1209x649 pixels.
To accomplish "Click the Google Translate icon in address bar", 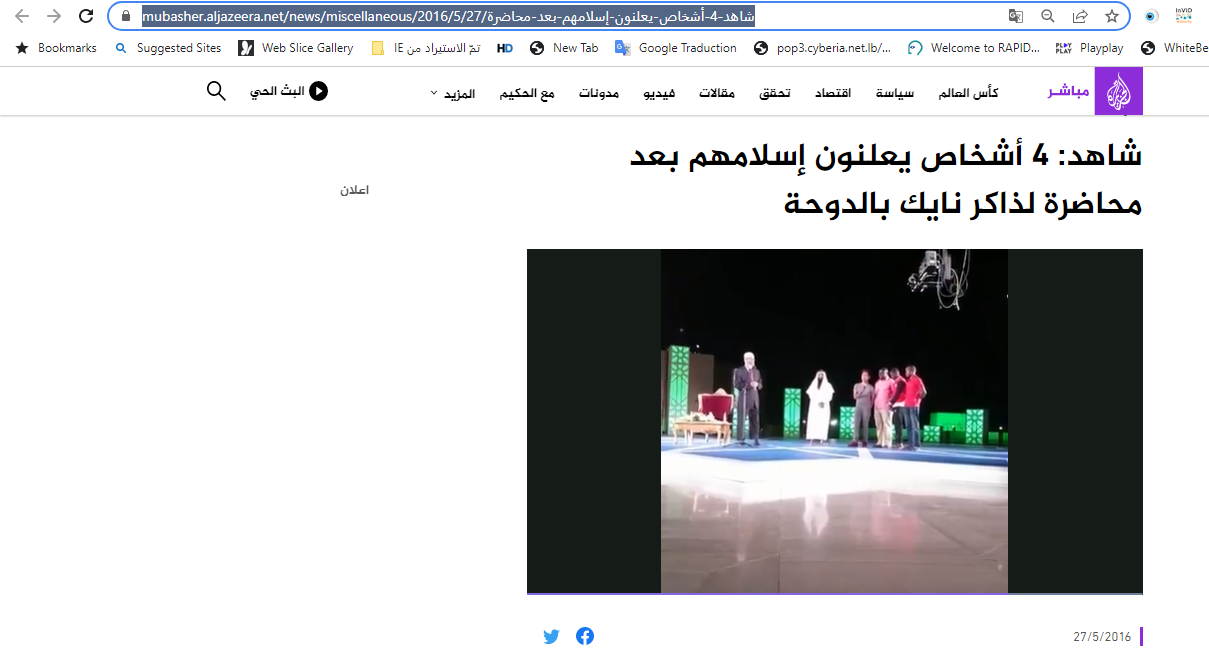I will (x=1016, y=16).
